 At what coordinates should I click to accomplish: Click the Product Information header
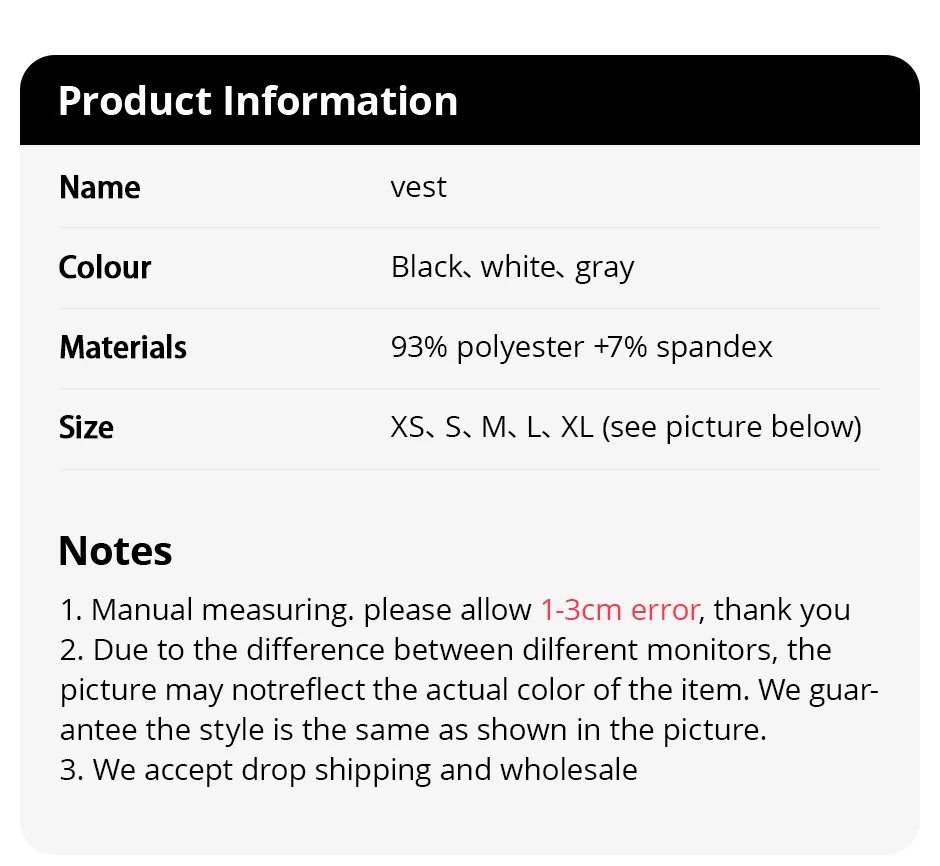point(258,101)
